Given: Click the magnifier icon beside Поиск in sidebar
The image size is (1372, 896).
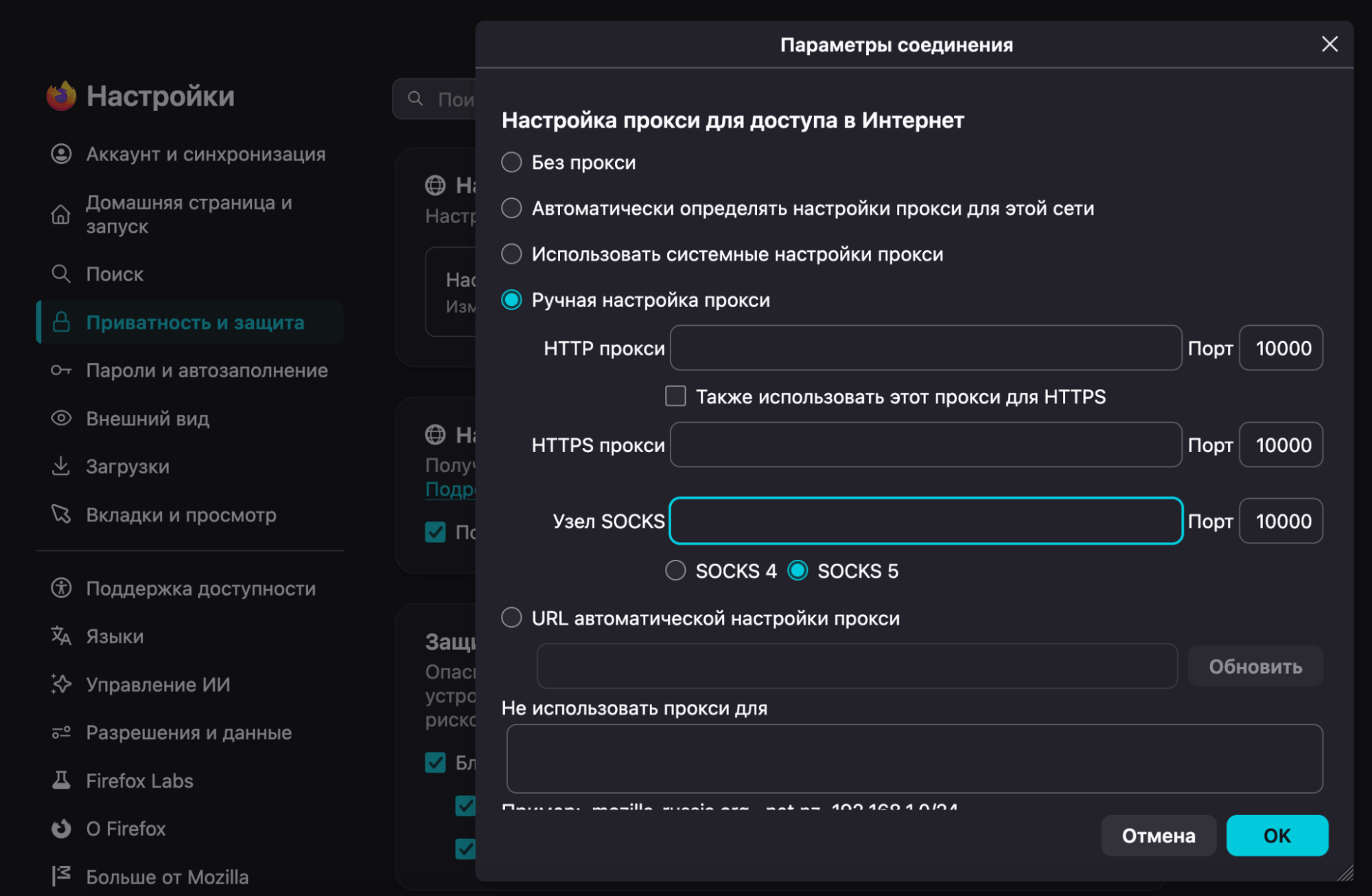Looking at the screenshot, I should click(x=61, y=274).
